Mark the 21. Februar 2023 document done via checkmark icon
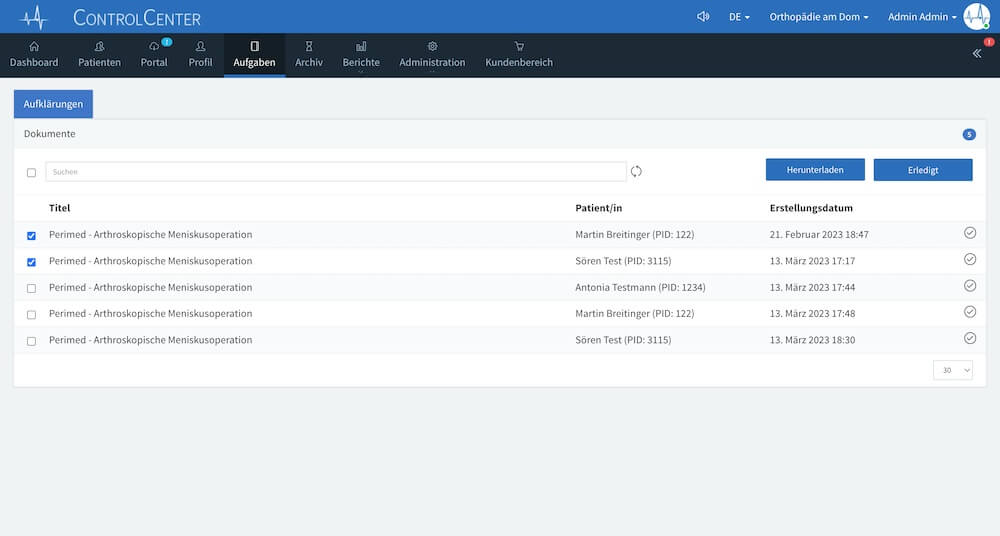Image resolution: width=1000 pixels, height=536 pixels. click(x=969, y=233)
